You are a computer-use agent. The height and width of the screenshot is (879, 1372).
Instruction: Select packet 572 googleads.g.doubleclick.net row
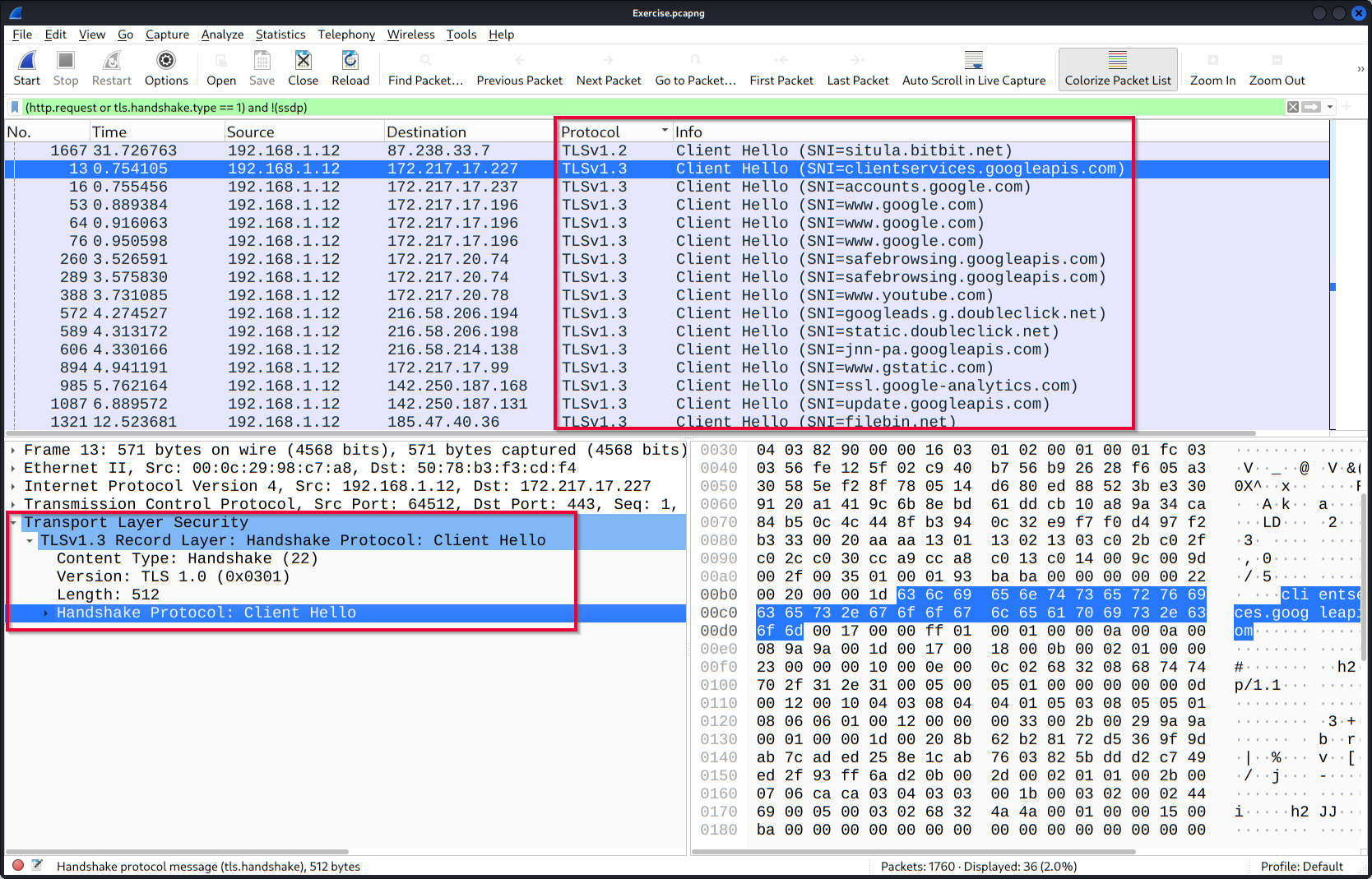coord(666,313)
